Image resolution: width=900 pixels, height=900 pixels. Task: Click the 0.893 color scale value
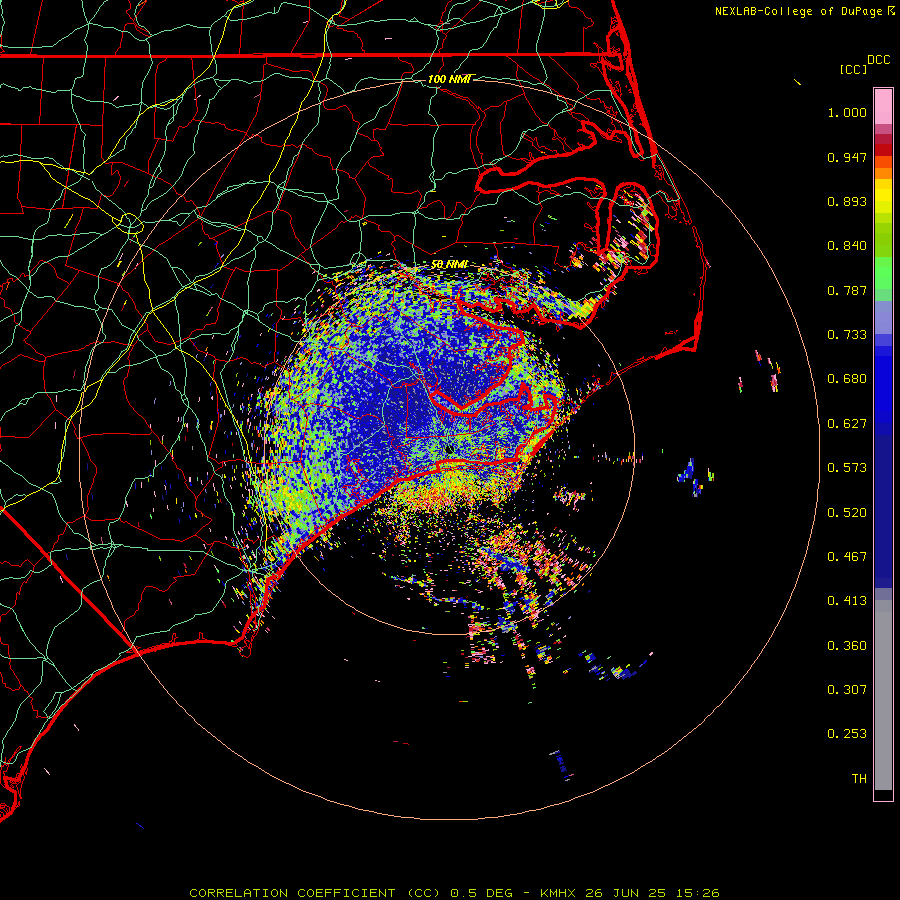[x=847, y=201]
